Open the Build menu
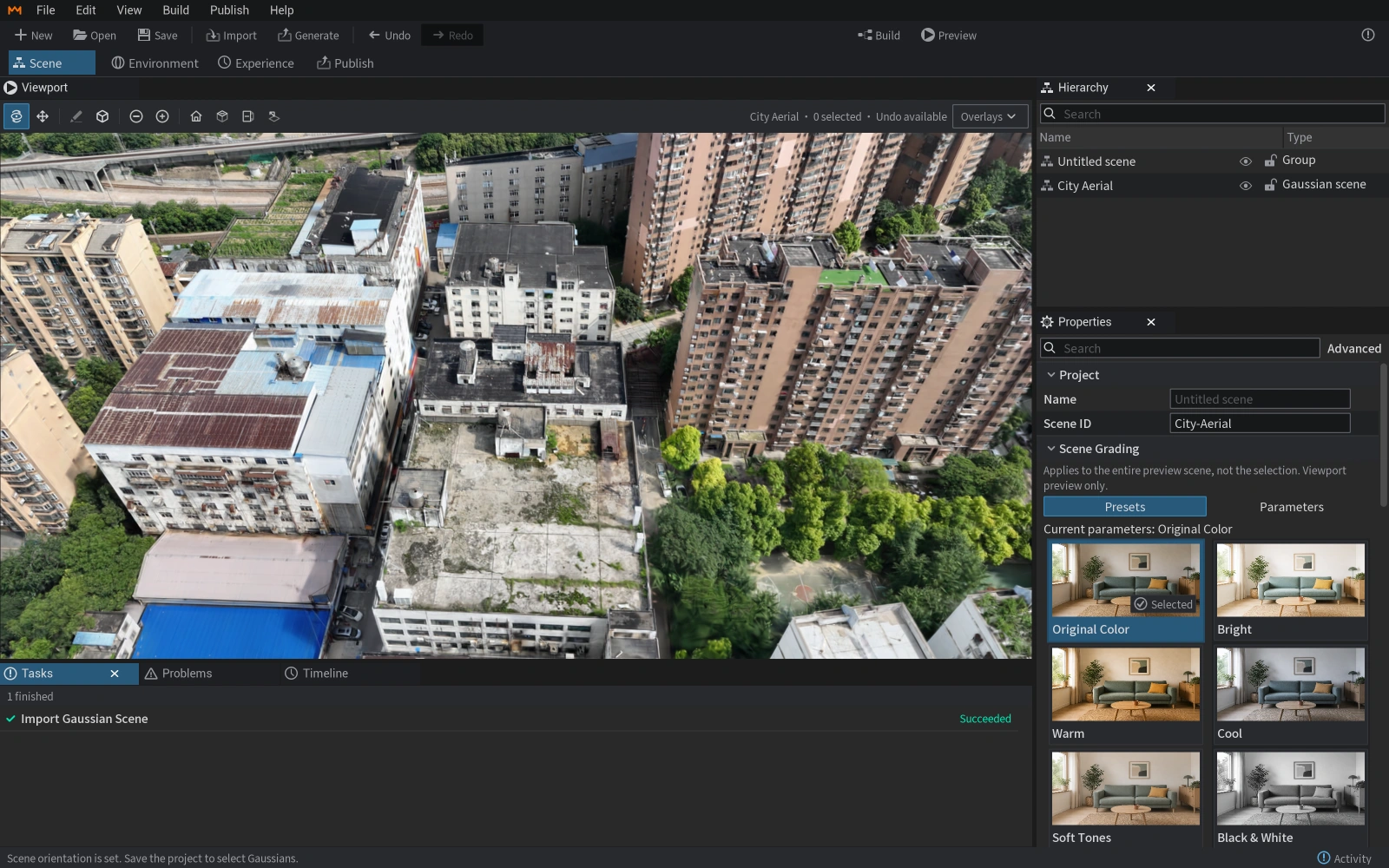The image size is (1389, 868). pyautogui.click(x=175, y=10)
